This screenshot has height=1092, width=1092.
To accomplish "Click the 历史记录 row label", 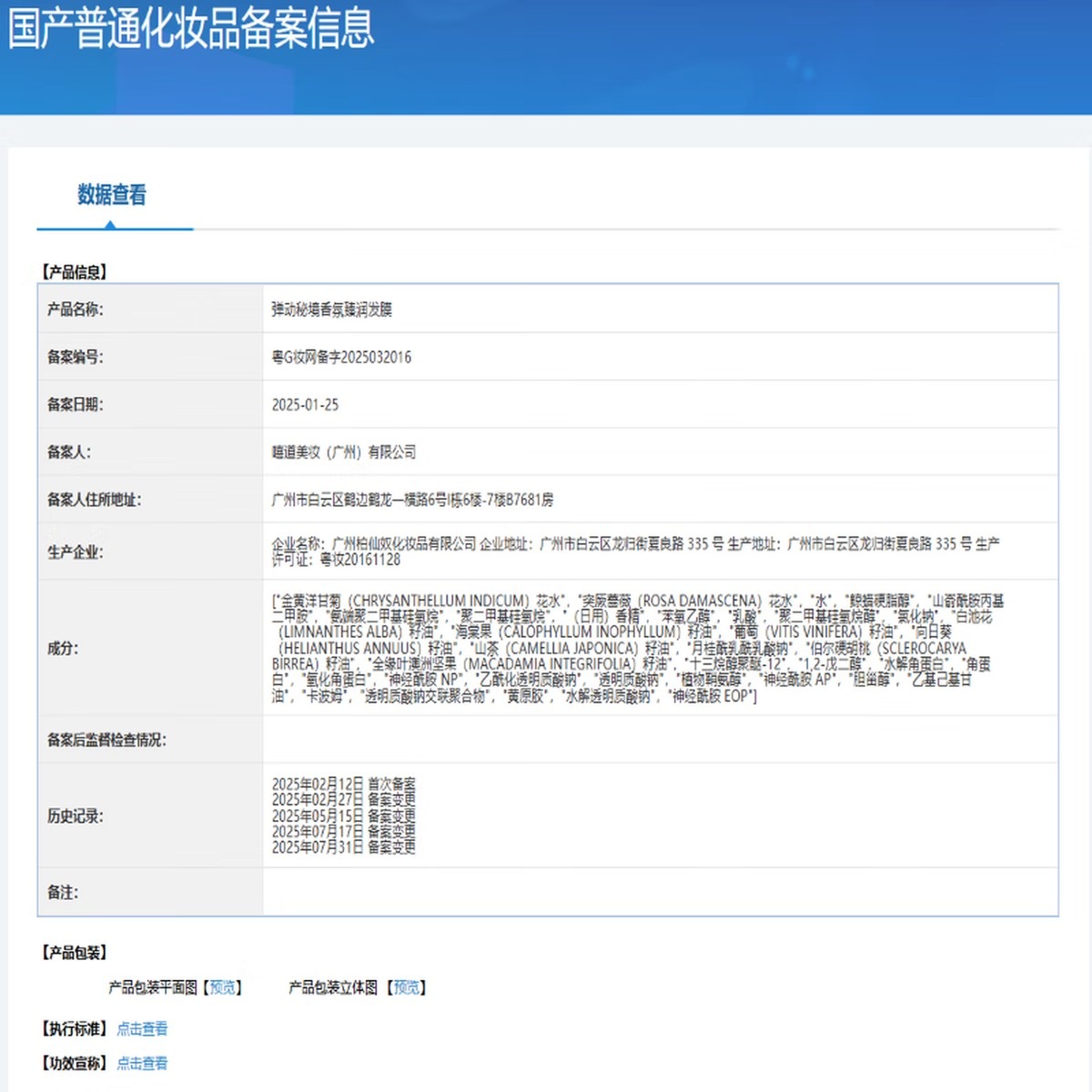I will pos(76,815).
